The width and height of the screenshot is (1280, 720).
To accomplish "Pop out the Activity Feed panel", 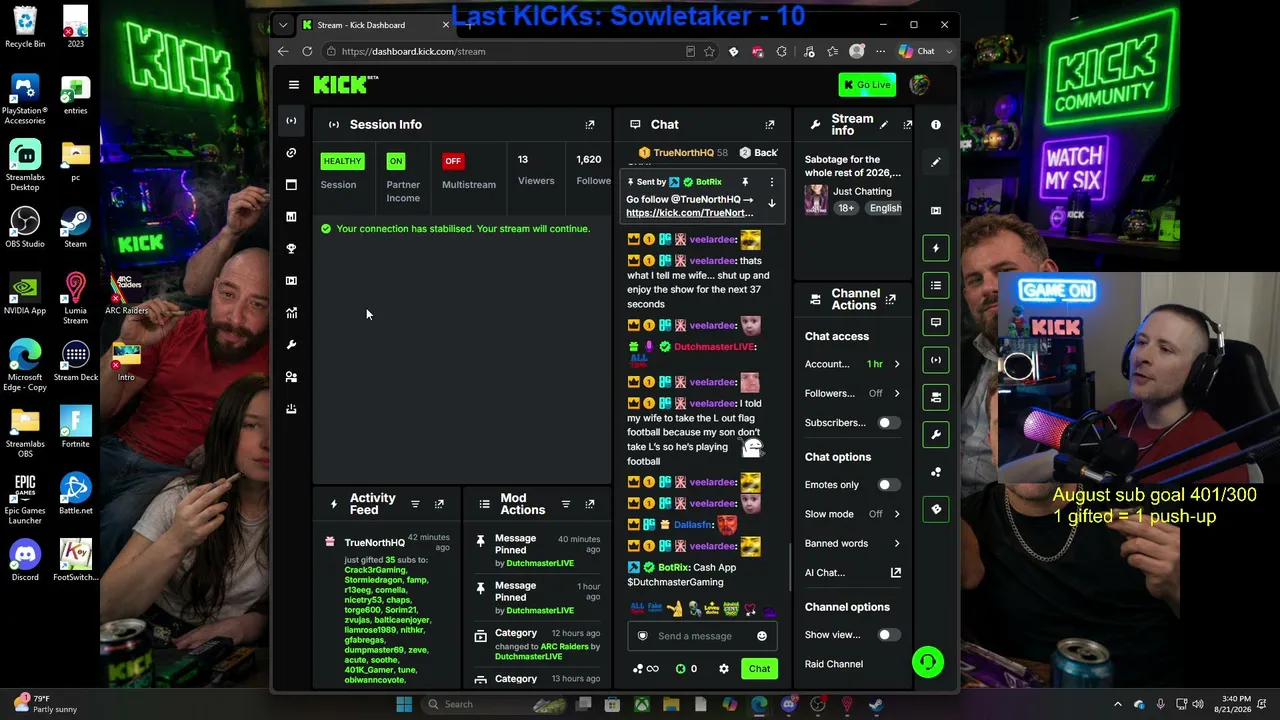I will point(439,504).
